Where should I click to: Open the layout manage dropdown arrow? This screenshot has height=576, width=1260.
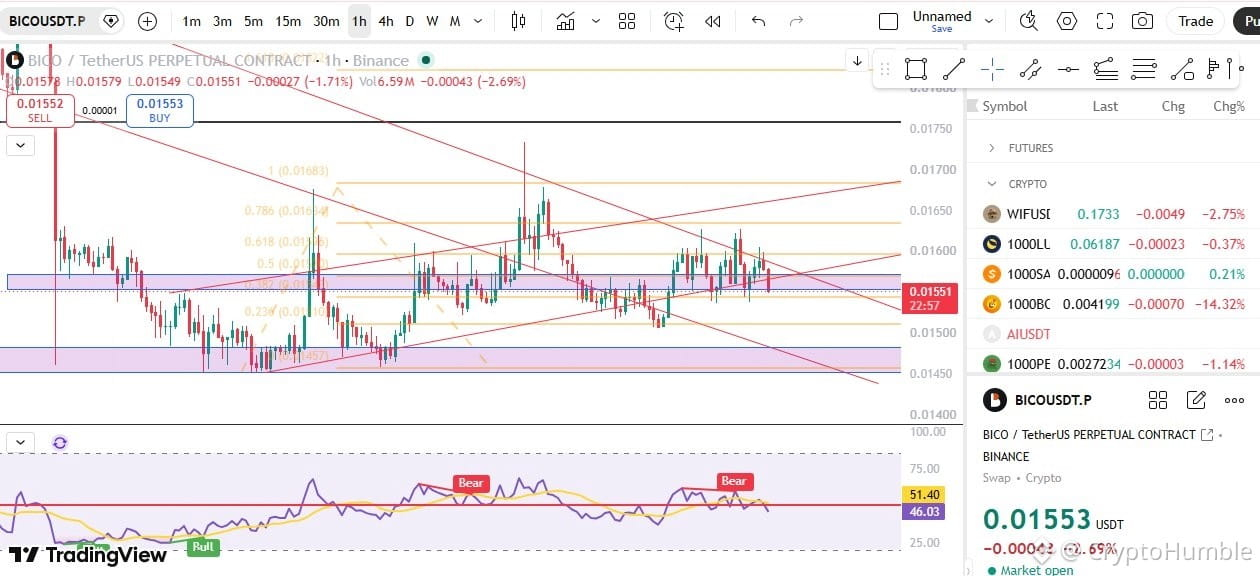tap(990, 21)
